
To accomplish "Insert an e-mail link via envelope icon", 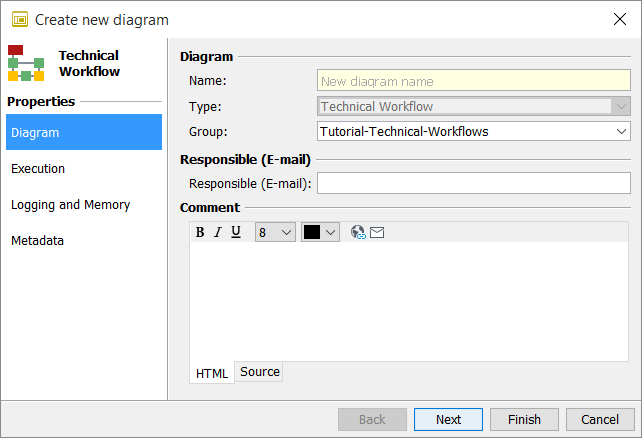I will 377,232.
